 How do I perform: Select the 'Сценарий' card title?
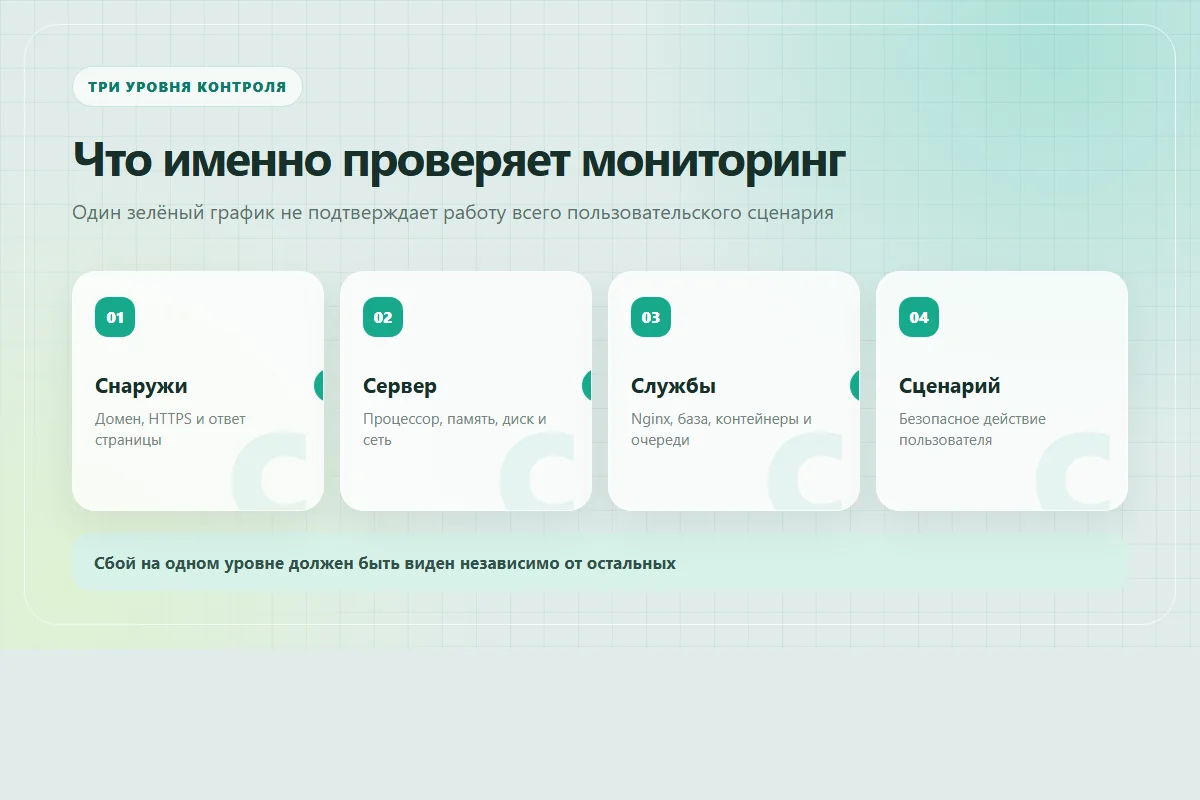[x=950, y=386]
